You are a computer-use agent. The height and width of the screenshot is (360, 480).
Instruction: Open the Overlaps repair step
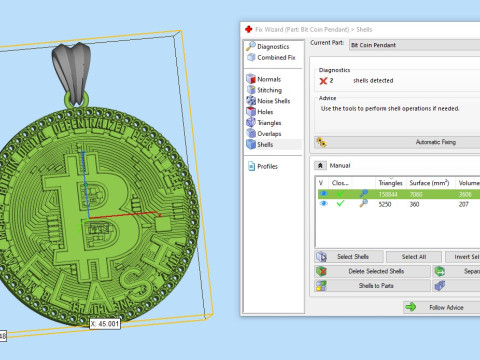click(x=269, y=134)
